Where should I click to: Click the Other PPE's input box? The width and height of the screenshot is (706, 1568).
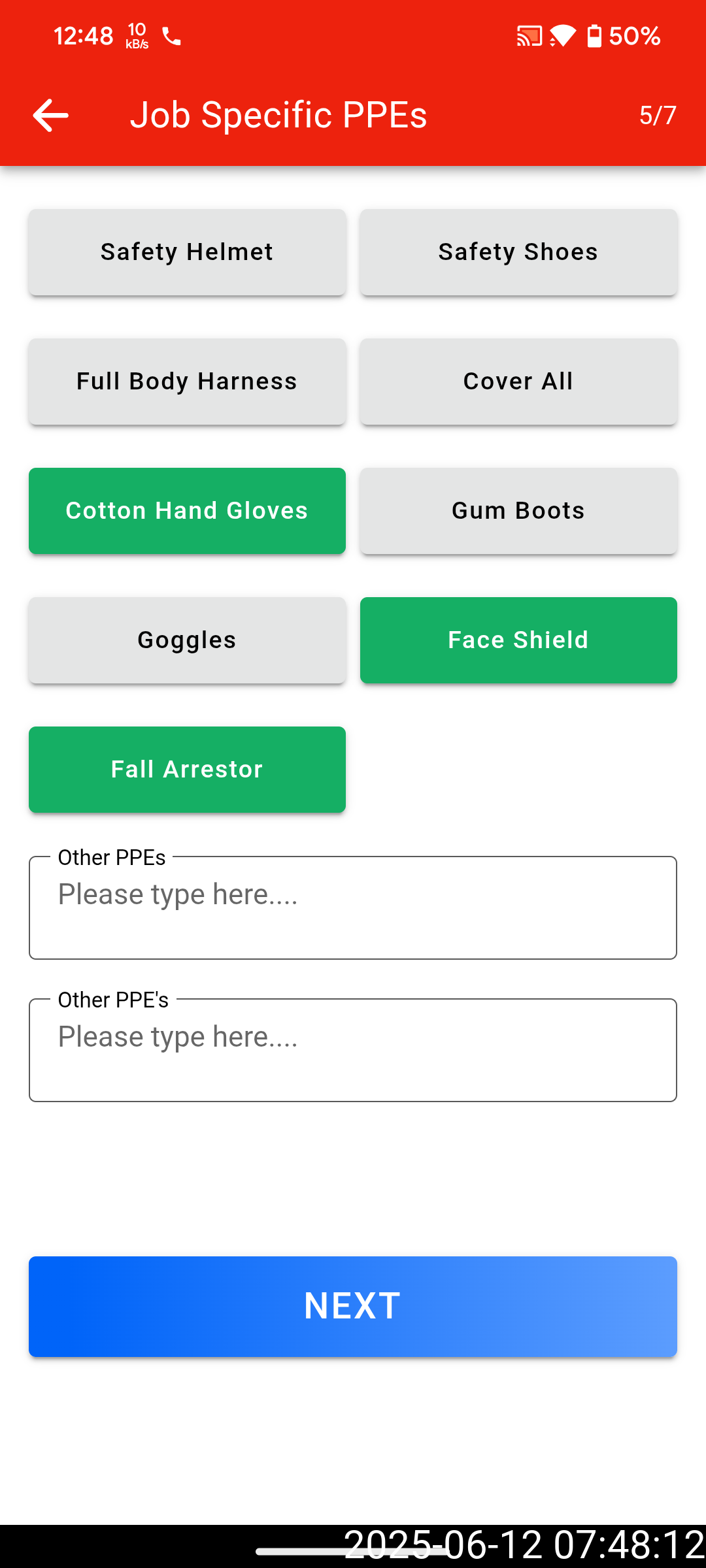point(353,1051)
